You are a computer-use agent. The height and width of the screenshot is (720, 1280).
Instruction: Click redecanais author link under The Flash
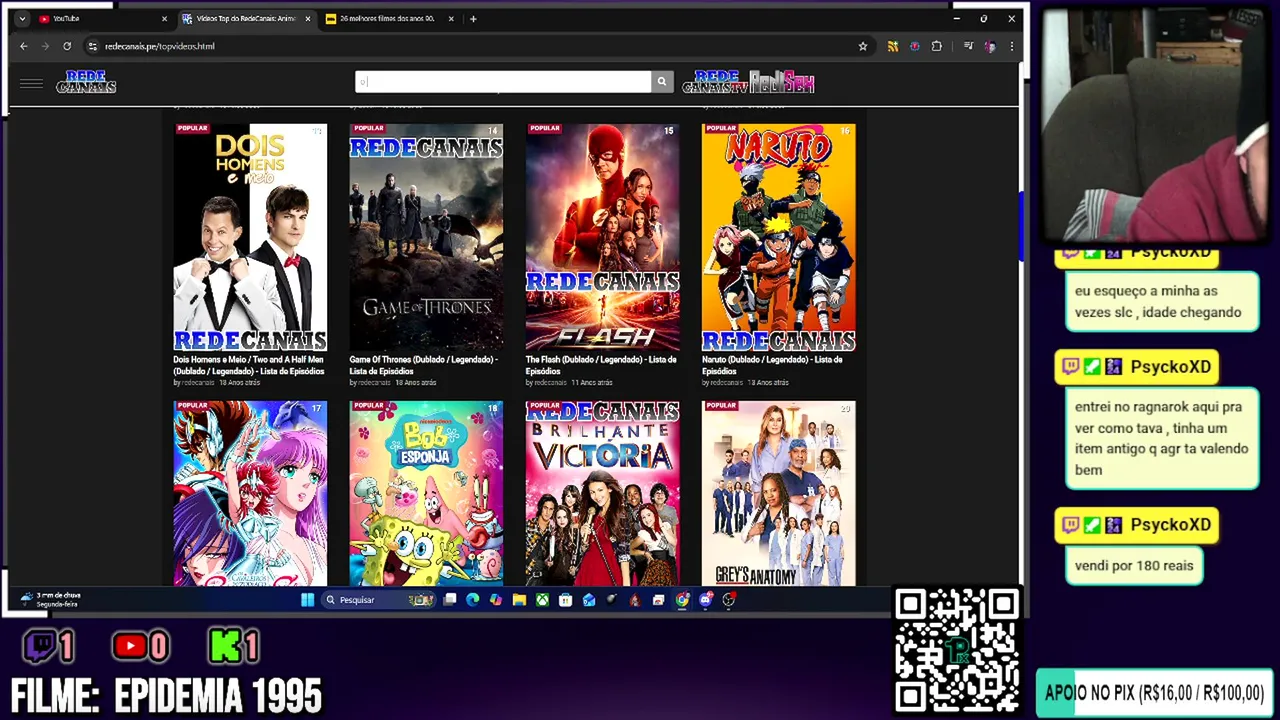pyautogui.click(x=550, y=382)
